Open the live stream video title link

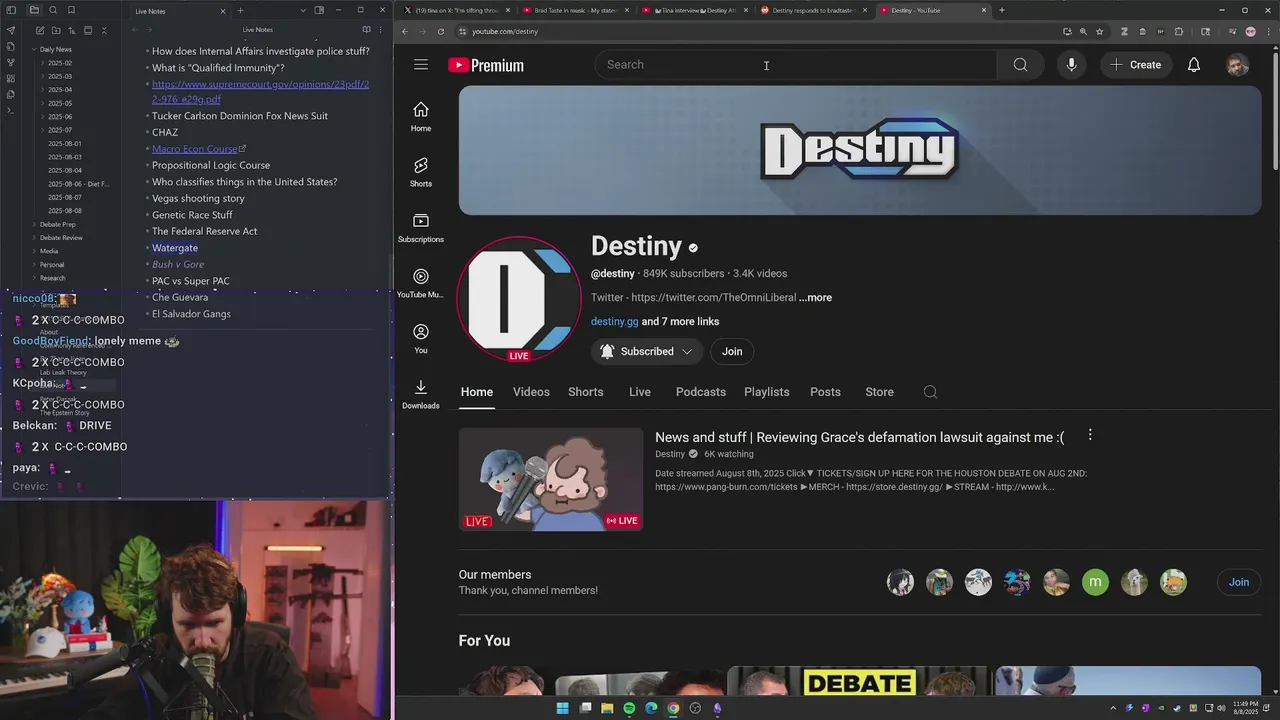pyautogui.click(x=859, y=438)
